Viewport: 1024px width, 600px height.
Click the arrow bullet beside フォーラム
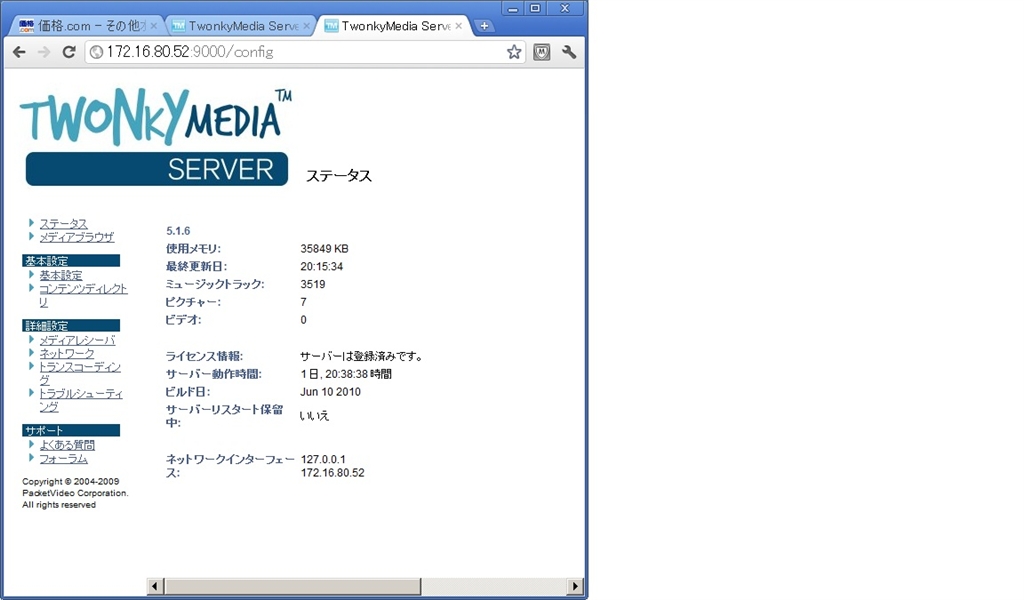point(31,458)
